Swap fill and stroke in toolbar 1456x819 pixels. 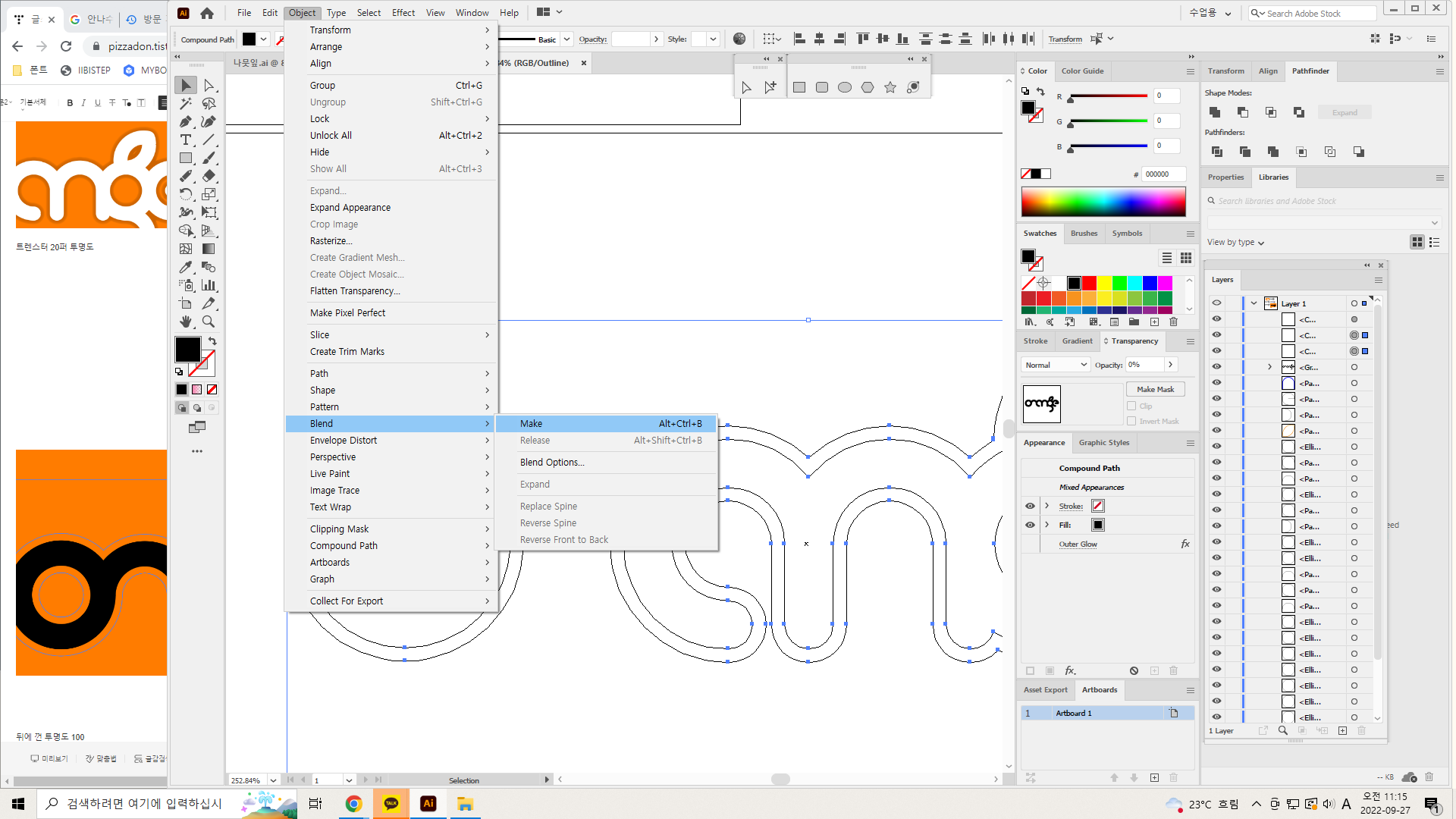coord(213,341)
